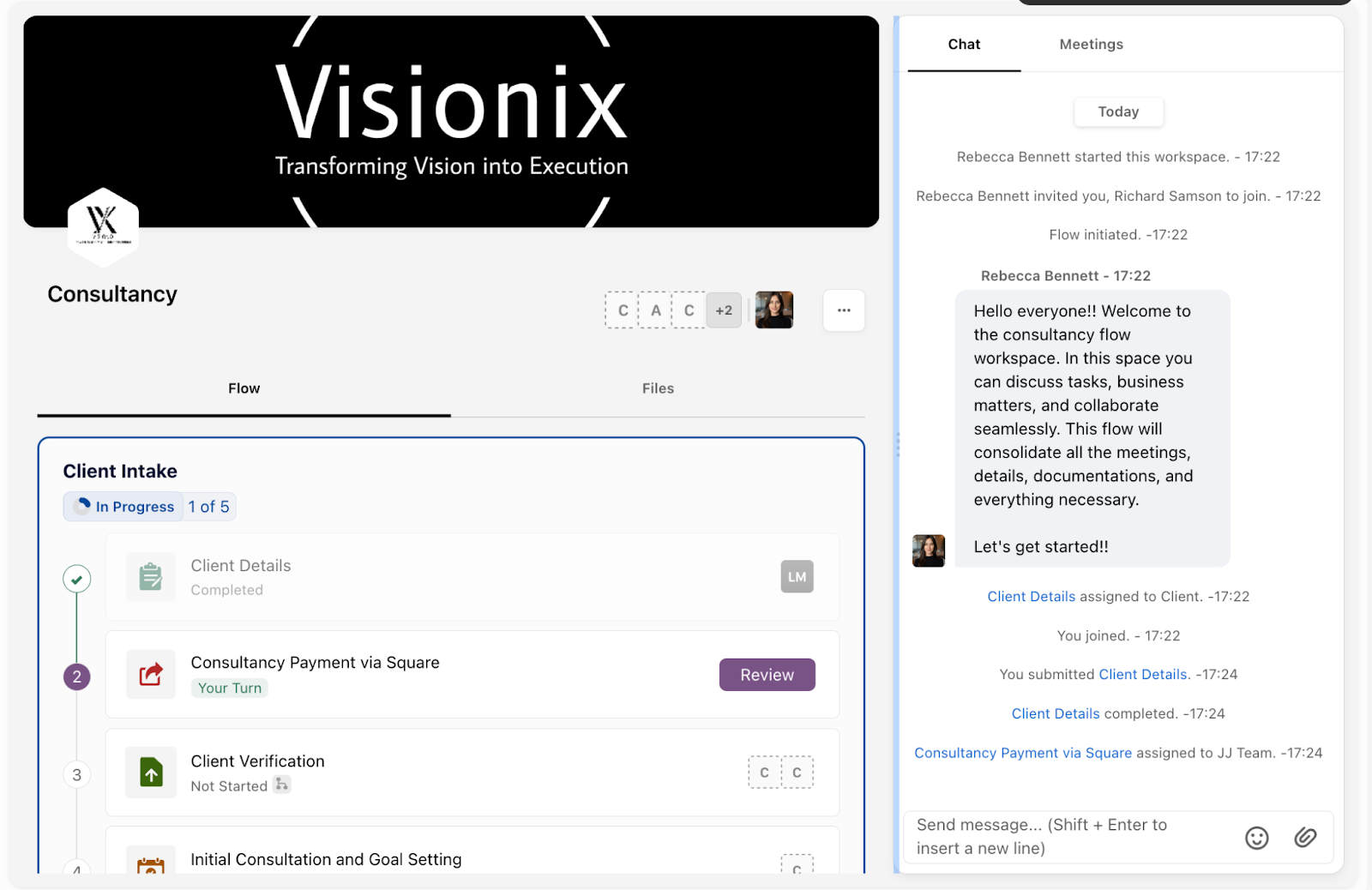The width and height of the screenshot is (1372, 890).
Task: Click the Completed status under Client Details
Action: point(226,590)
